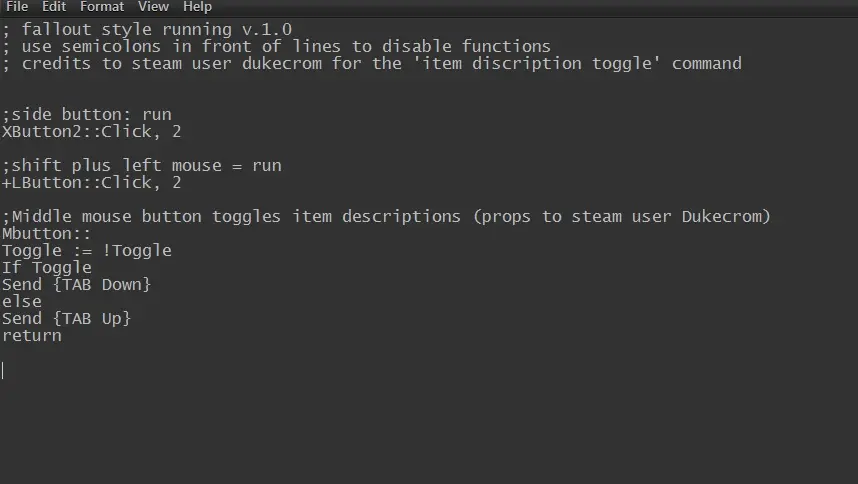Image resolution: width=858 pixels, height=484 pixels.
Task: Place cursor in 'fallout style running v.1.0' line
Action: 147,30
